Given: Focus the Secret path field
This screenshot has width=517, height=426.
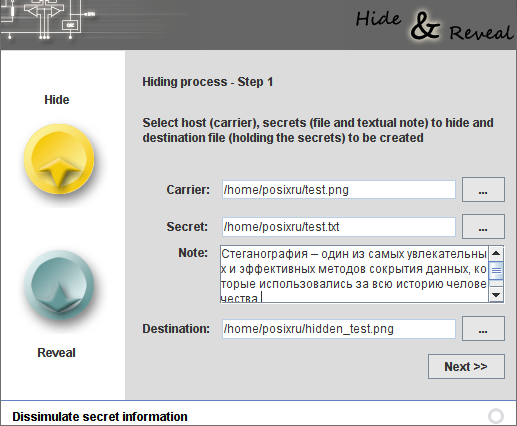Looking at the screenshot, I should point(339,227).
